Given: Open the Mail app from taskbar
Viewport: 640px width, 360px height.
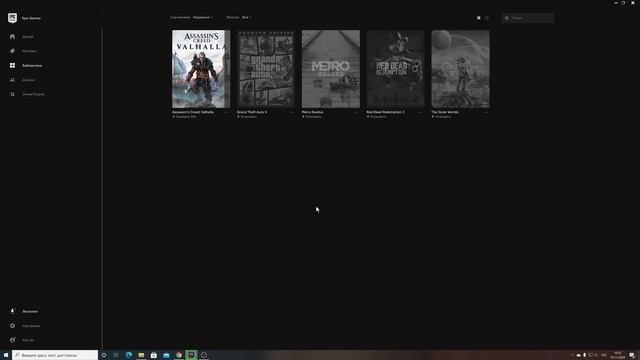Looking at the screenshot, I should click(x=166, y=355).
